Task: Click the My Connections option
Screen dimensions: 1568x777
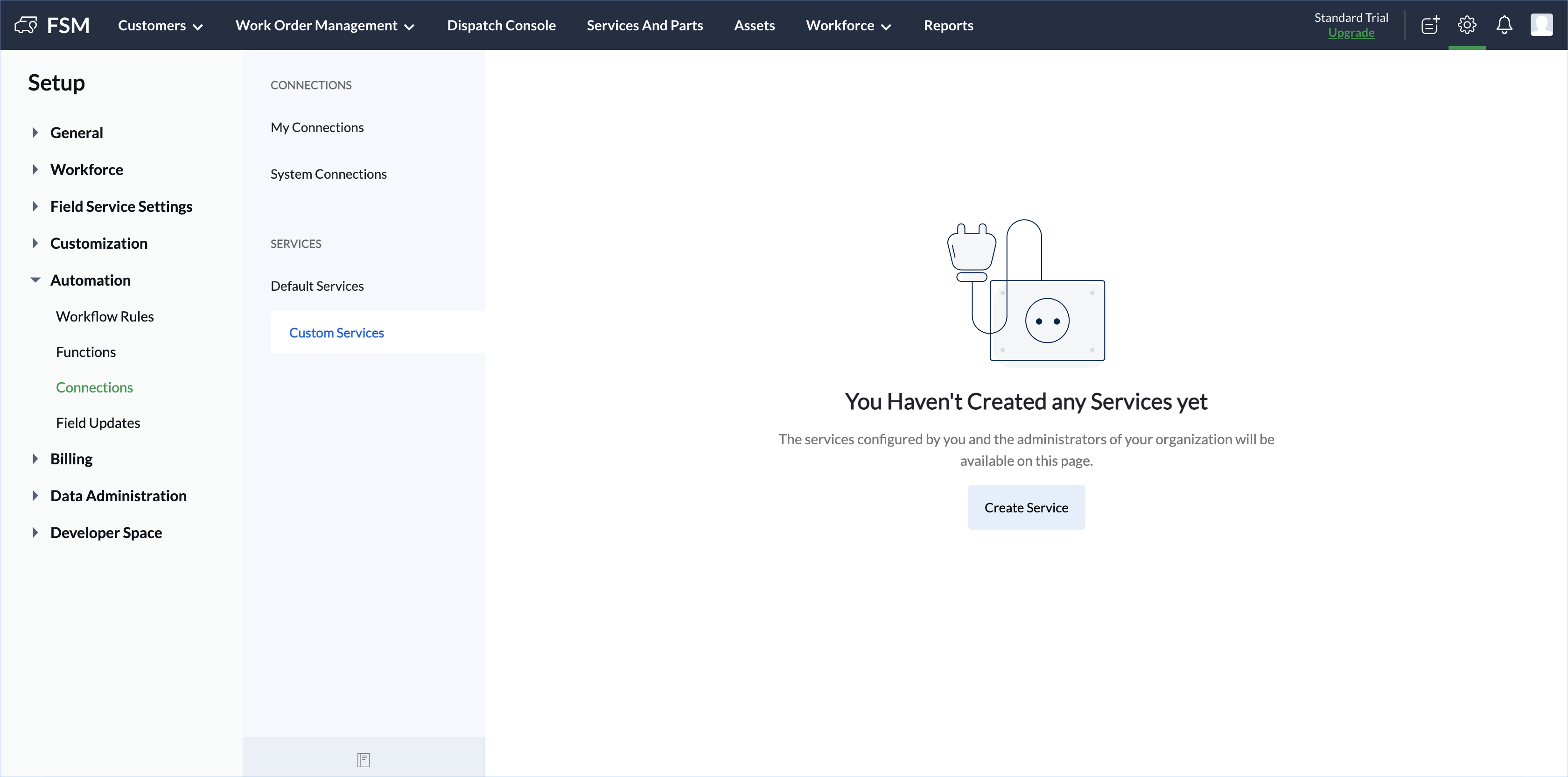Action: click(x=317, y=127)
